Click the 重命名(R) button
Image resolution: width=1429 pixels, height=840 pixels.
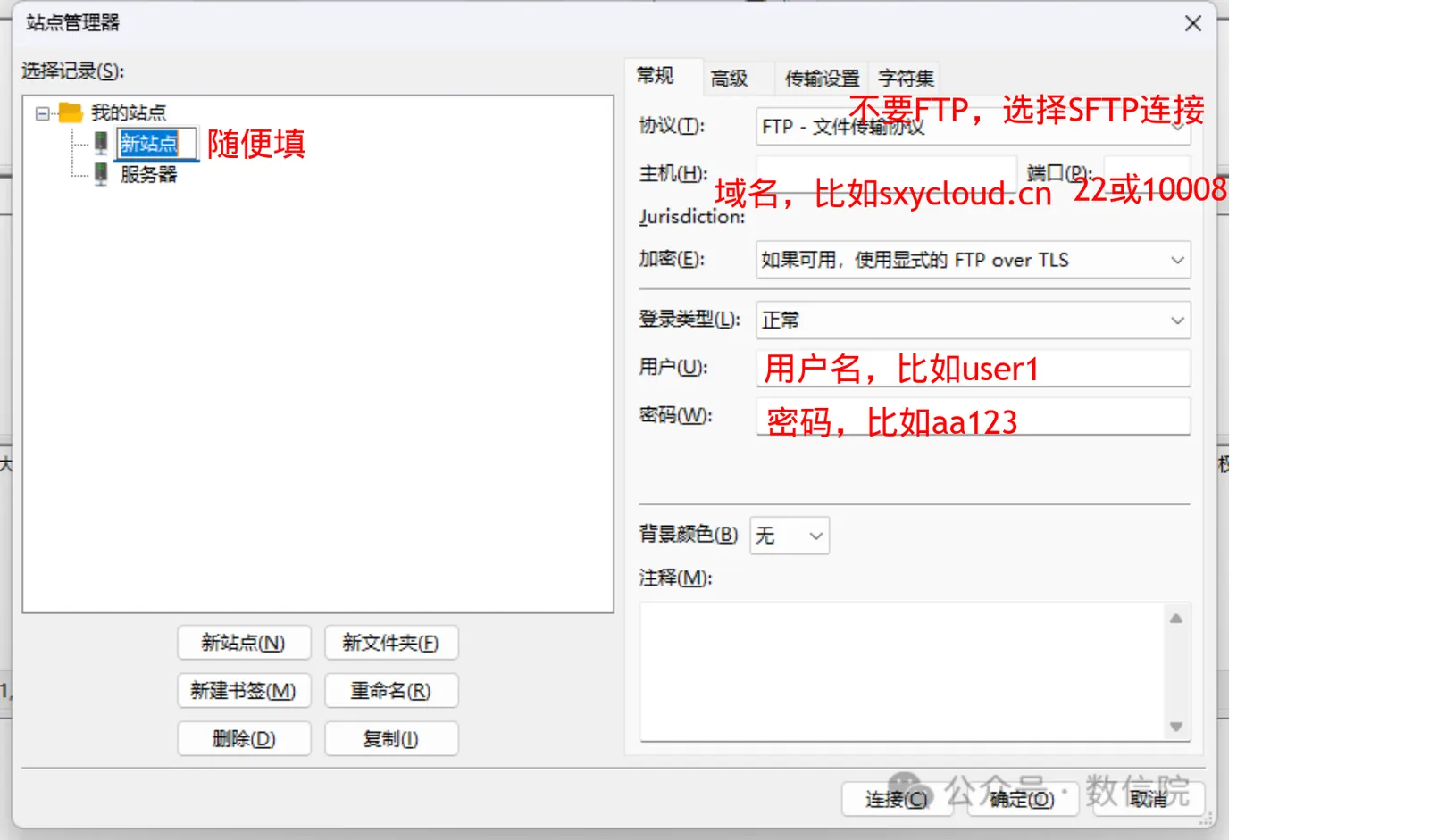[391, 691]
